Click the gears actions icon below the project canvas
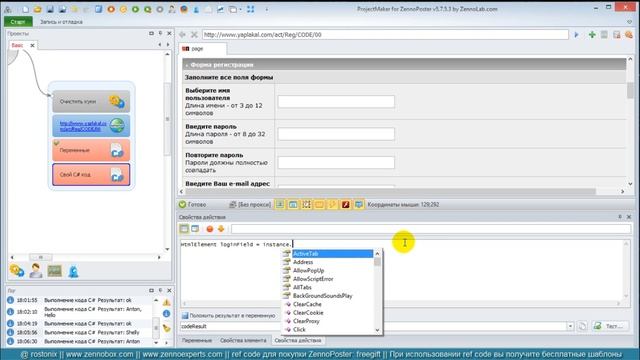The width and height of the screenshot is (640, 360). point(17,271)
